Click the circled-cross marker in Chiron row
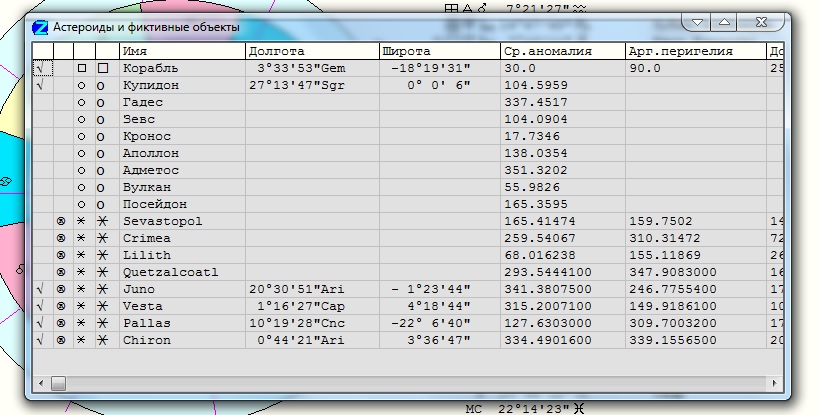The height and width of the screenshot is (415, 820). point(62,340)
